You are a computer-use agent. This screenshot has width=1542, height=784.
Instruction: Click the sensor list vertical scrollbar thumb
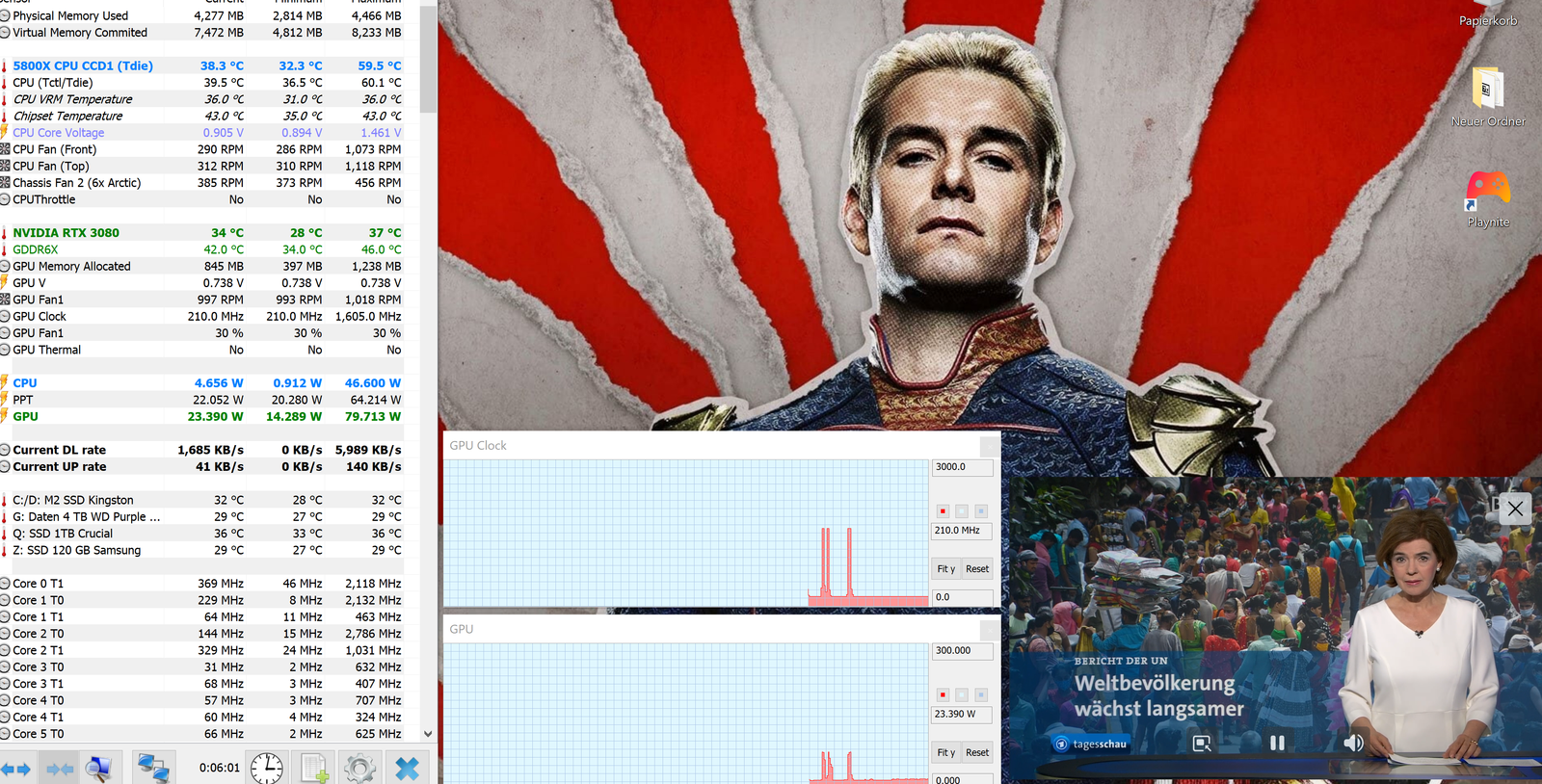[x=428, y=58]
